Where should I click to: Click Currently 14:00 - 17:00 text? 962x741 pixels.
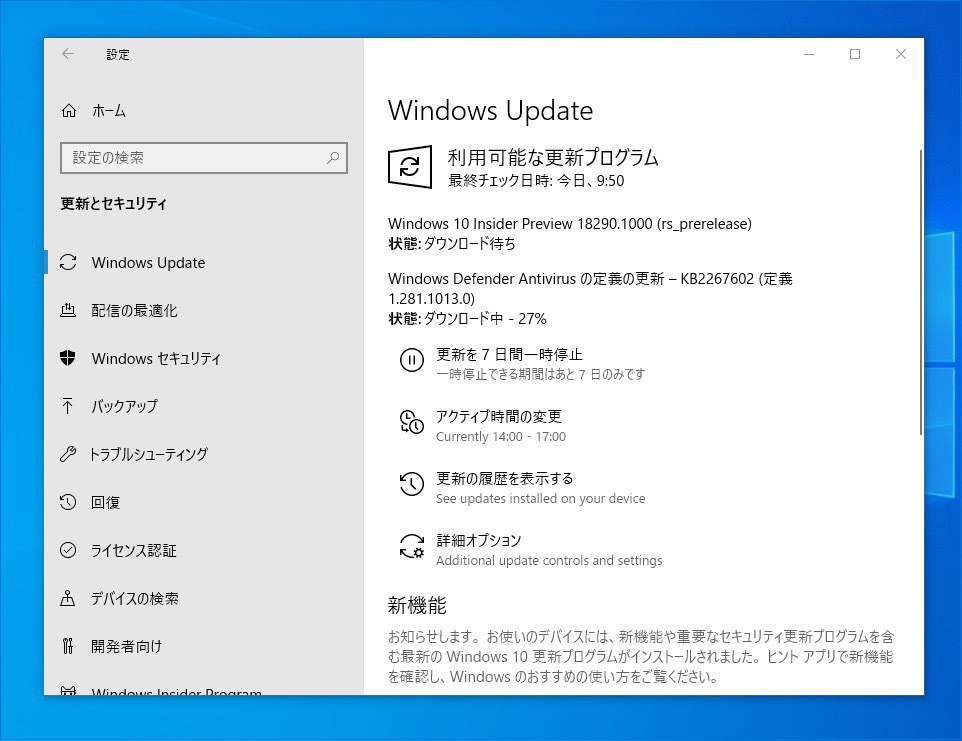(x=501, y=437)
